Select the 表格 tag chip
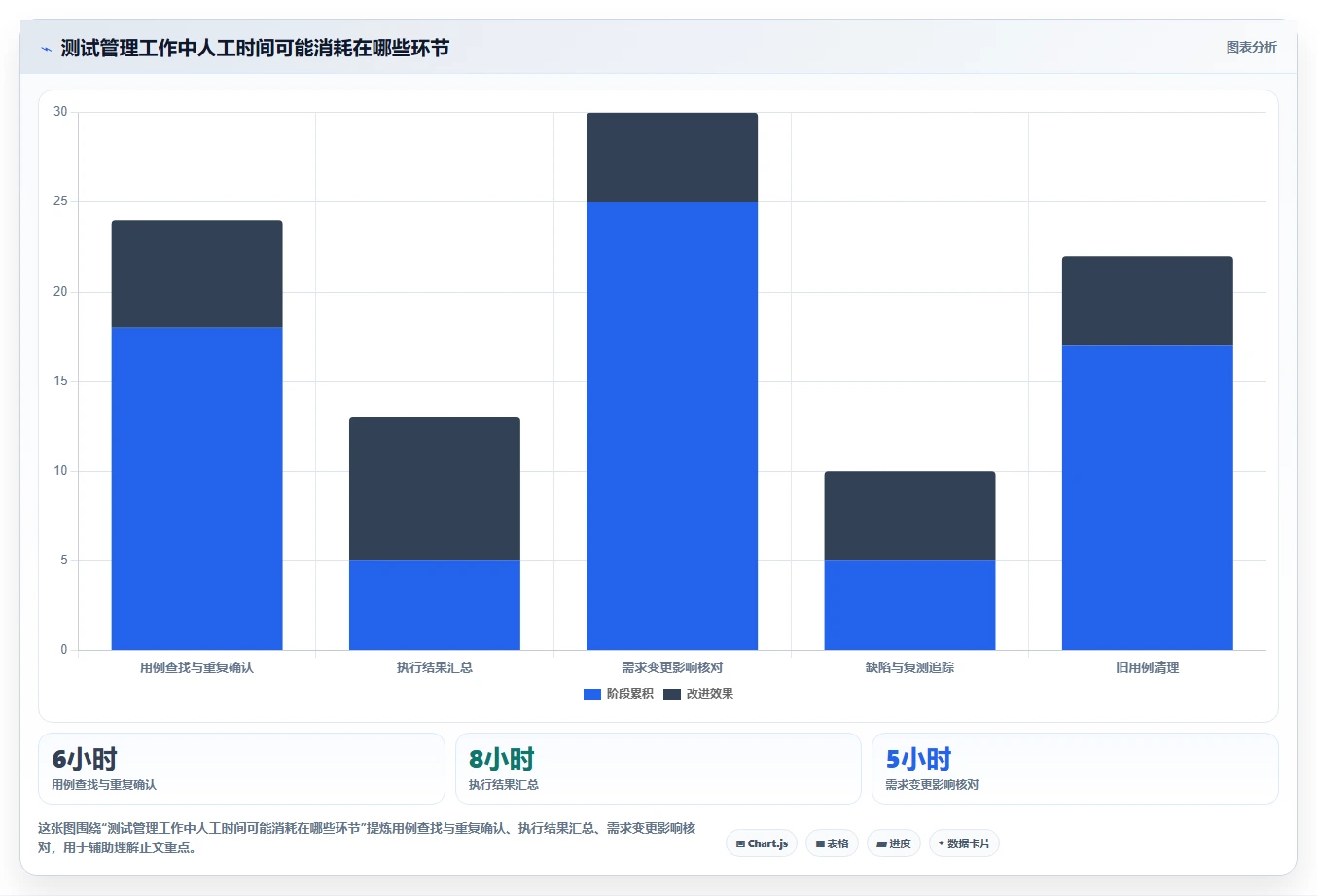1317x896 pixels. tap(832, 843)
